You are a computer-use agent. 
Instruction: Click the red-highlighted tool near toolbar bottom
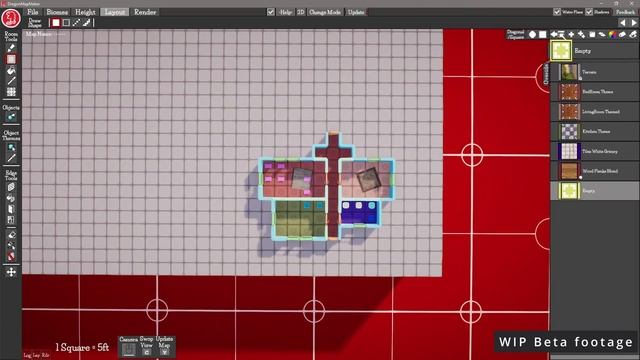coord(11,256)
